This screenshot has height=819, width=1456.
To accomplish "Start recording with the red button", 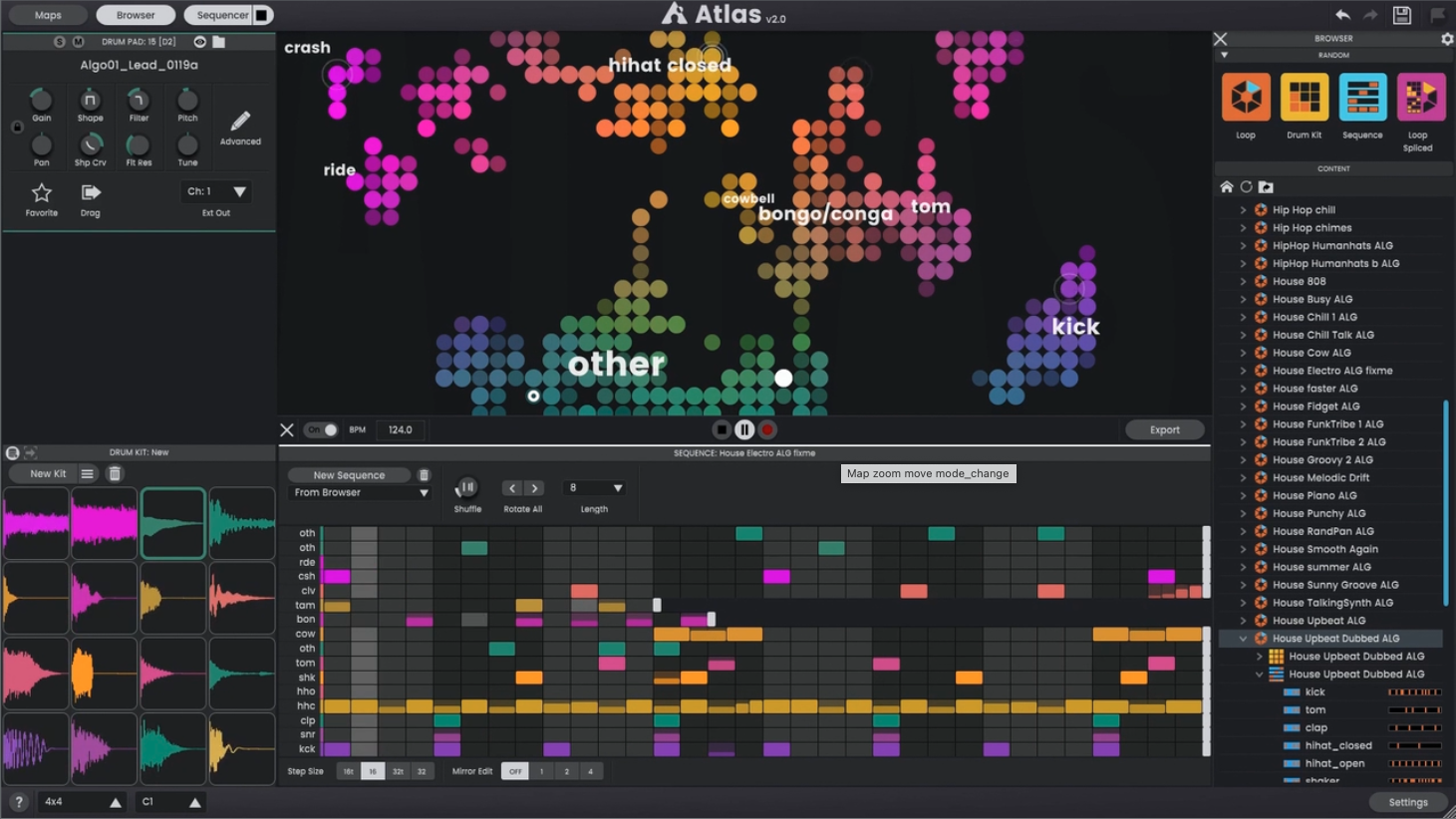I will tap(767, 430).
